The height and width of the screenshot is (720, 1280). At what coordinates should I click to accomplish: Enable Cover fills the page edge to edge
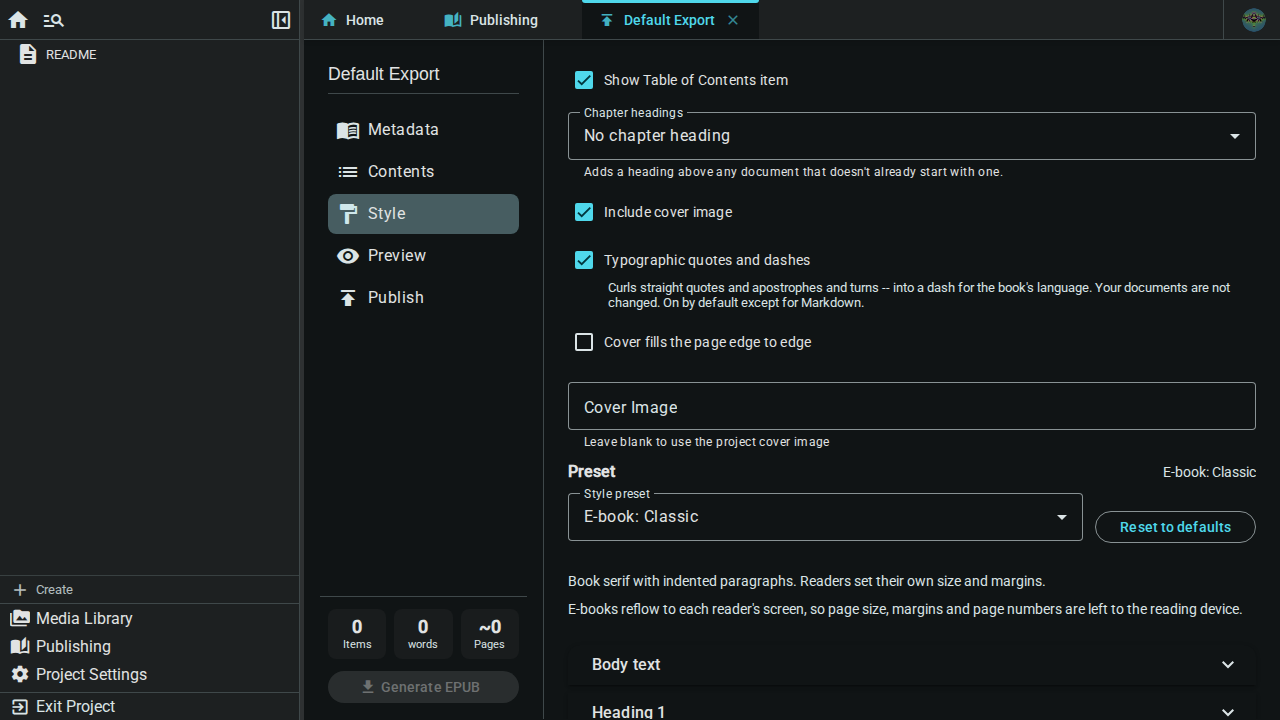click(x=584, y=342)
